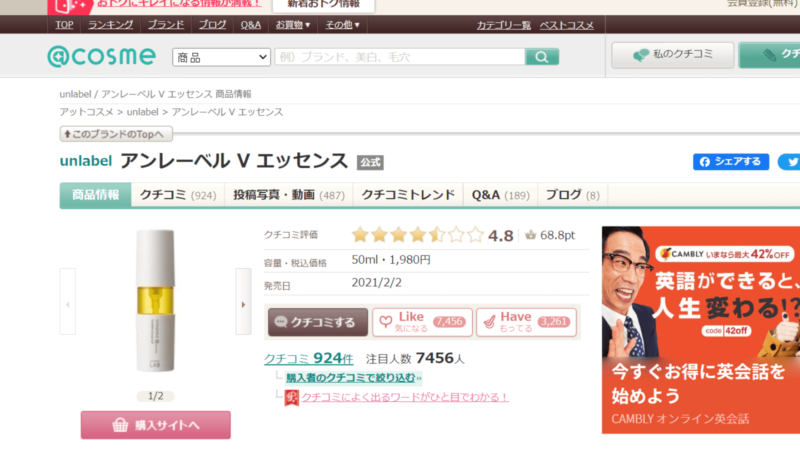Click the 公式 badge
800x450 pixels.
(x=370, y=162)
